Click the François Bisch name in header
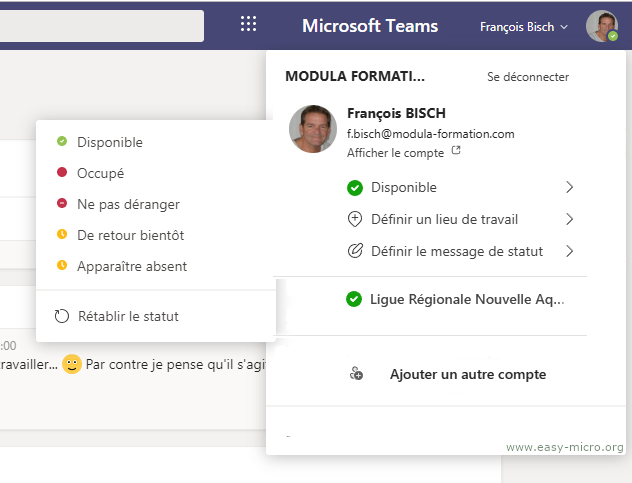Screen dimensions: 632x483 [517, 27]
